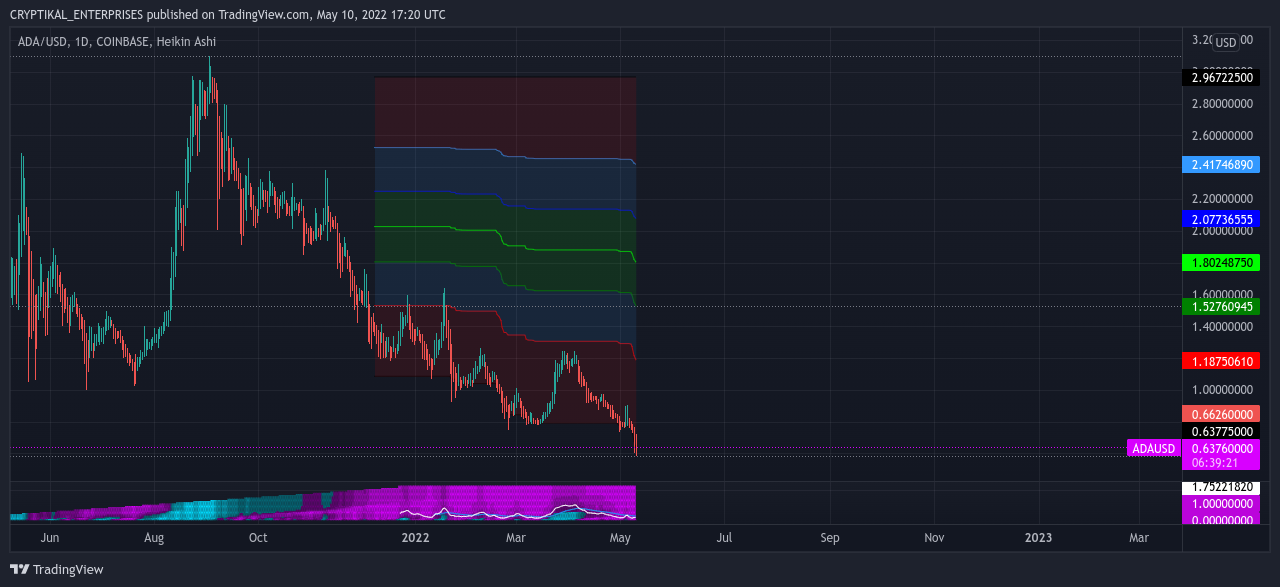Click the 2.60000000 price axis tick
1280x587 pixels.
pyautogui.click(x=1221, y=135)
